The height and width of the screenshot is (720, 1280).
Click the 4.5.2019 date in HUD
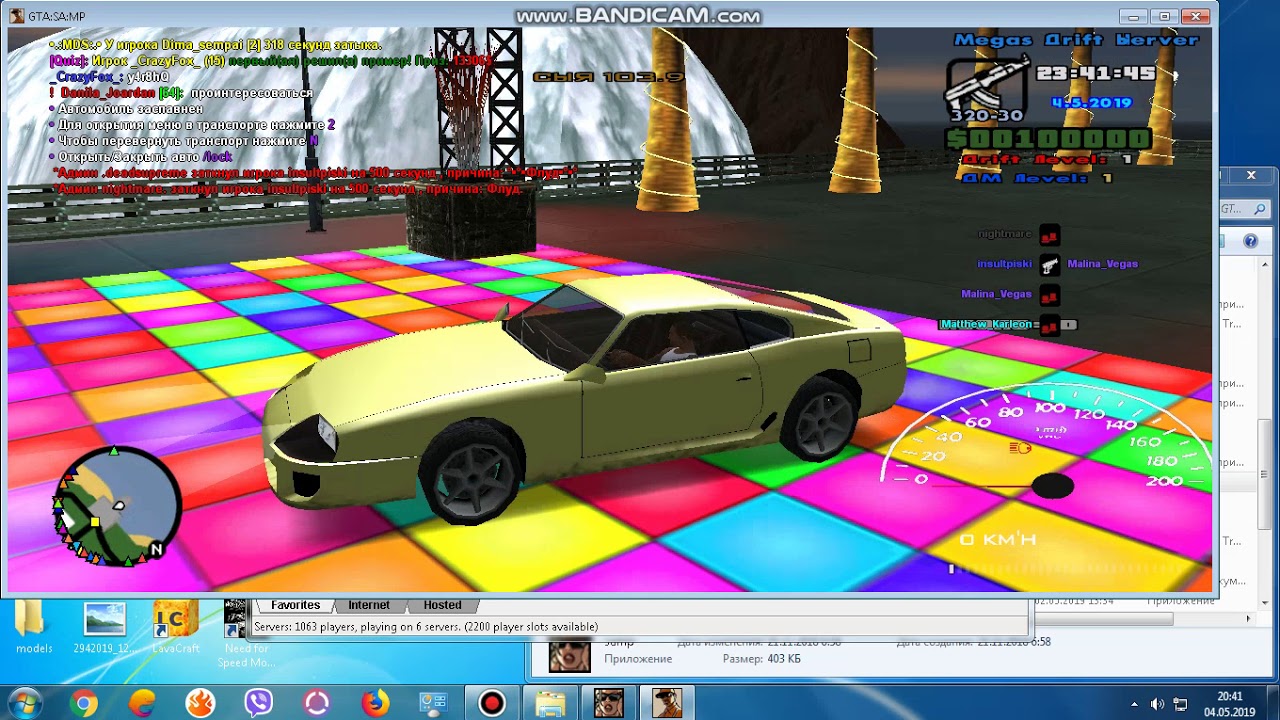pyautogui.click(x=1091, y=102)
